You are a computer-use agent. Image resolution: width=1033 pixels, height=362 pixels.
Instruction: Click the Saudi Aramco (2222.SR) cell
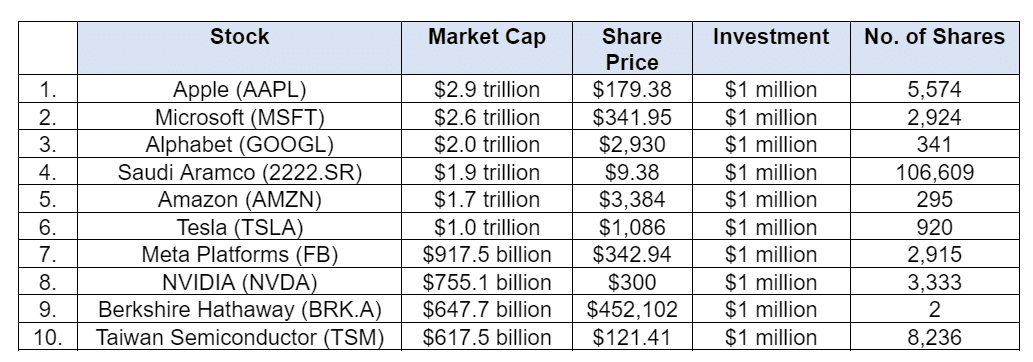pyautogui.click(x=239, y=172)
